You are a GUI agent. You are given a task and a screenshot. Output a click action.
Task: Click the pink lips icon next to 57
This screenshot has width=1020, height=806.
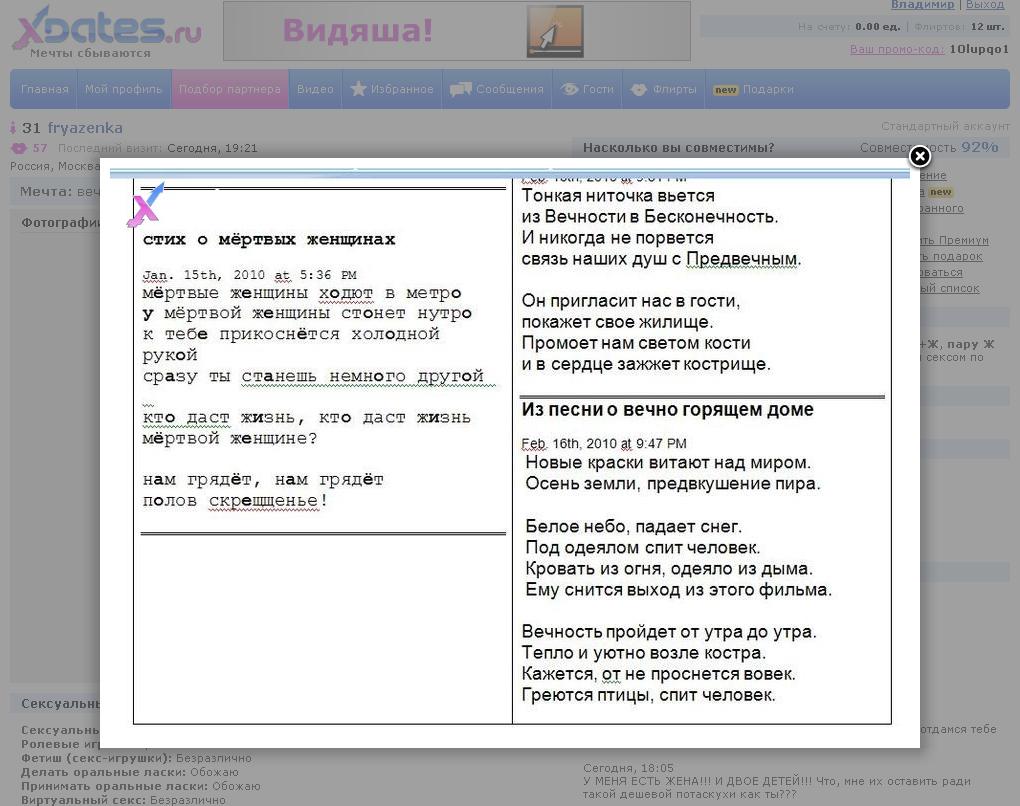[x=19, y=148]
